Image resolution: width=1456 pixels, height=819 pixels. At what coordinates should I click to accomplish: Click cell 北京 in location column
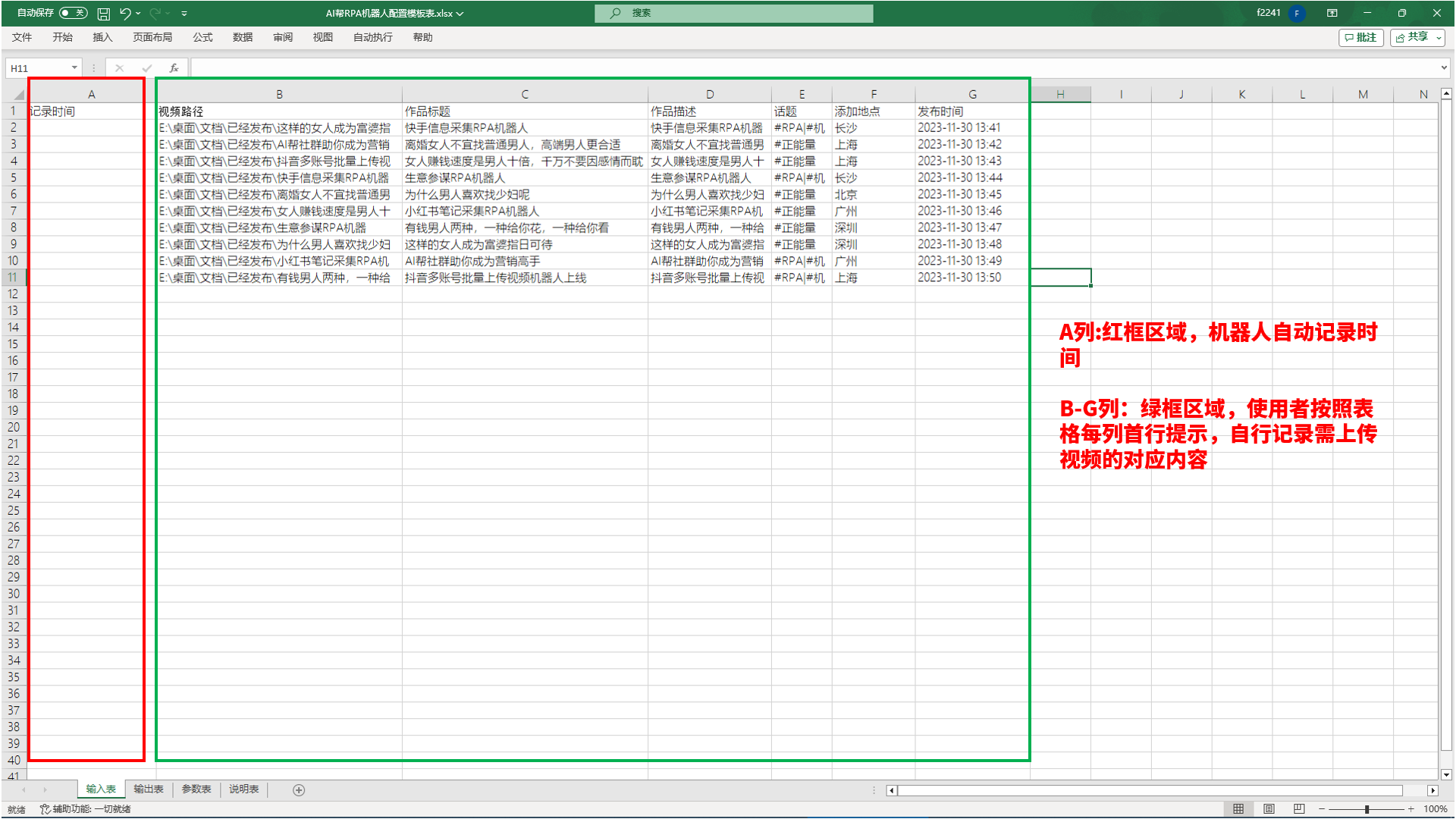tap(874, 194)
